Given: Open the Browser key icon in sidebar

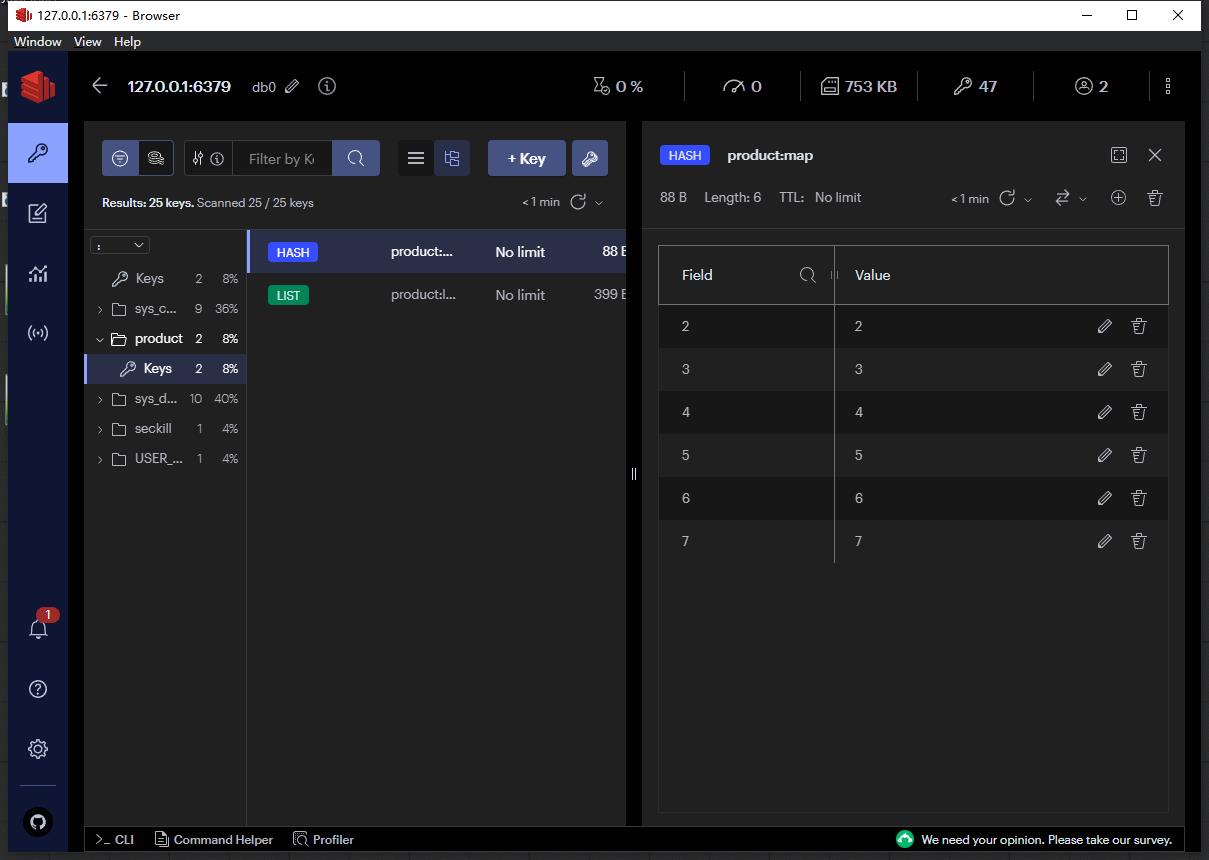Looking at the screenshot, I should point(38,153).
